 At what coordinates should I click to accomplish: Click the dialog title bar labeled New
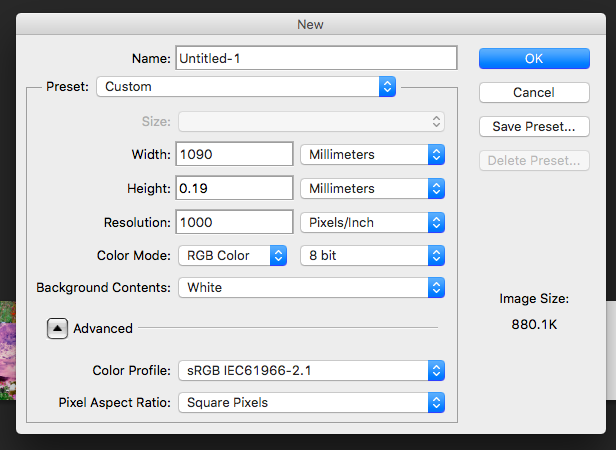pos(310,23)
